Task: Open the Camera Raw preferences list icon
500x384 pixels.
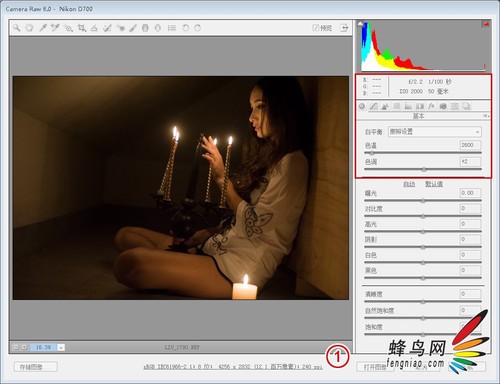Action: [x=172, y=28]
